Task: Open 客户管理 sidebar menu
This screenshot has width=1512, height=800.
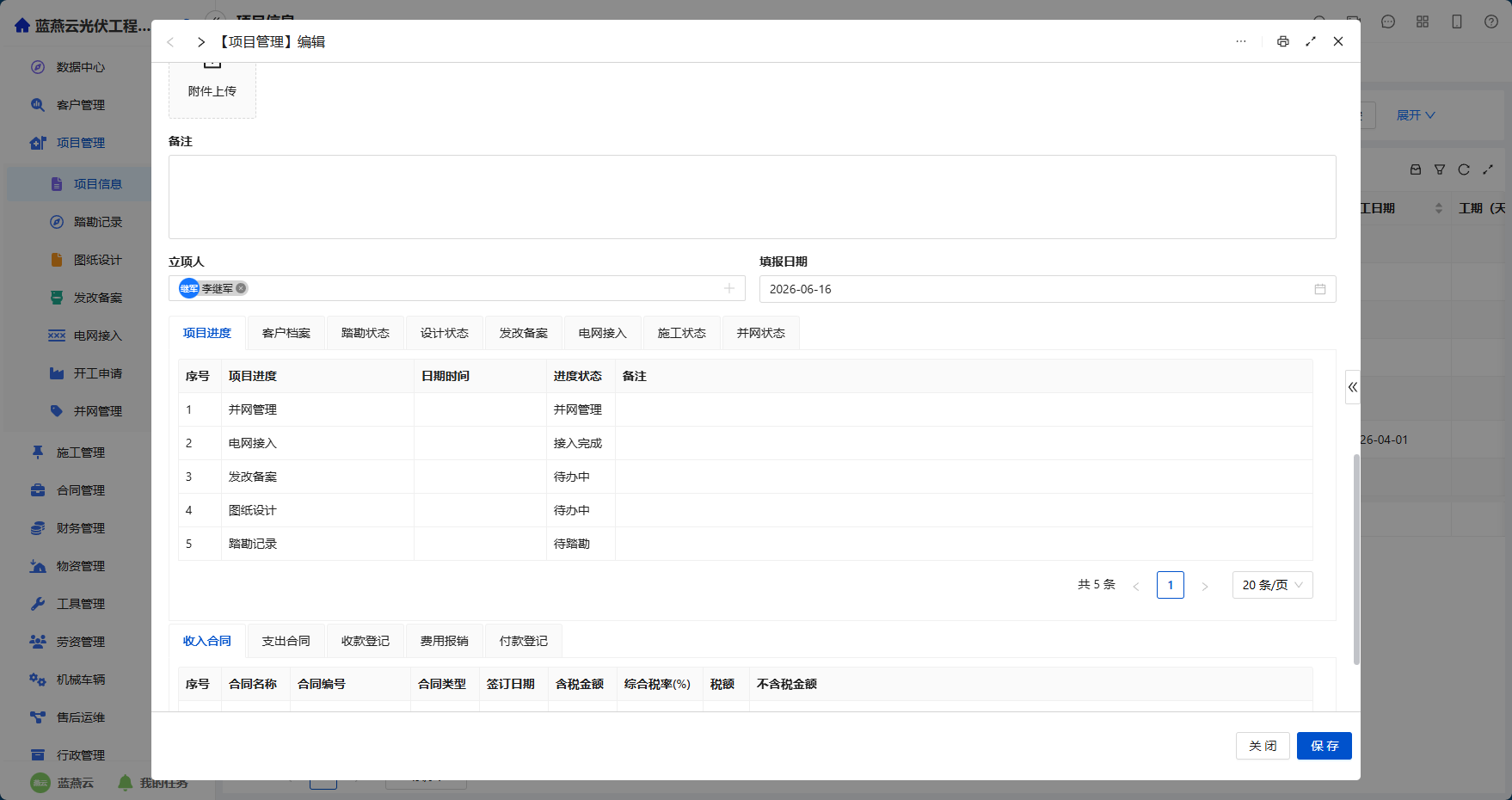Action: point(80,105)
